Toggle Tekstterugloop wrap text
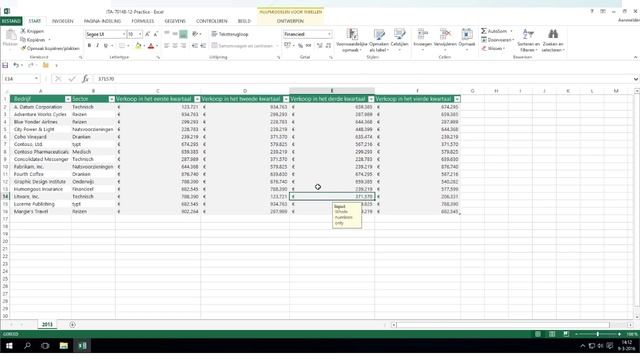This screenshot has height=360, width=640. click(229, 34)
